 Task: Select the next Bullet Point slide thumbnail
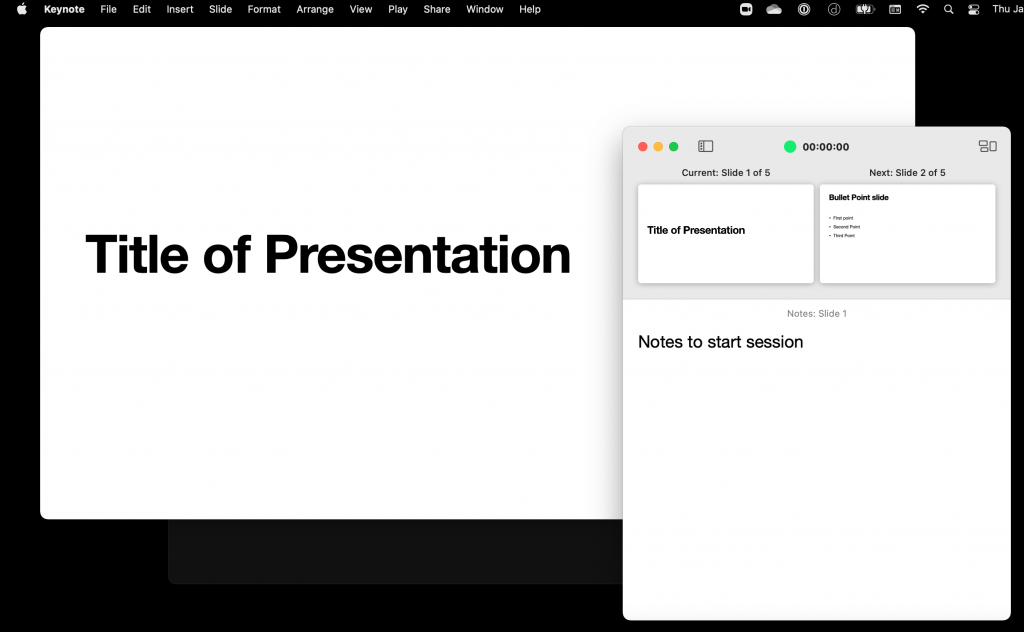tap(907, 233)
